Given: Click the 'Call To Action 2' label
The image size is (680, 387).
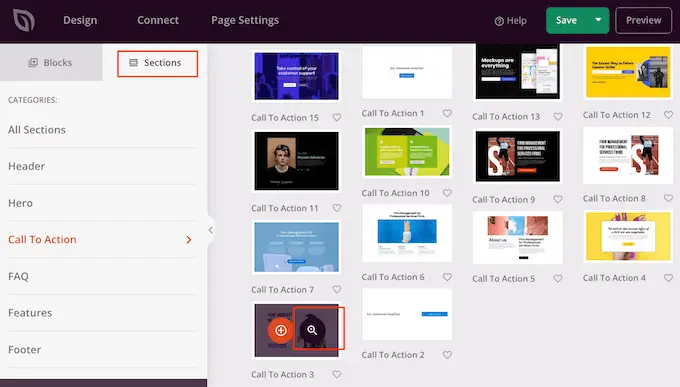Looking at the screenshot, I should point(393,355).
